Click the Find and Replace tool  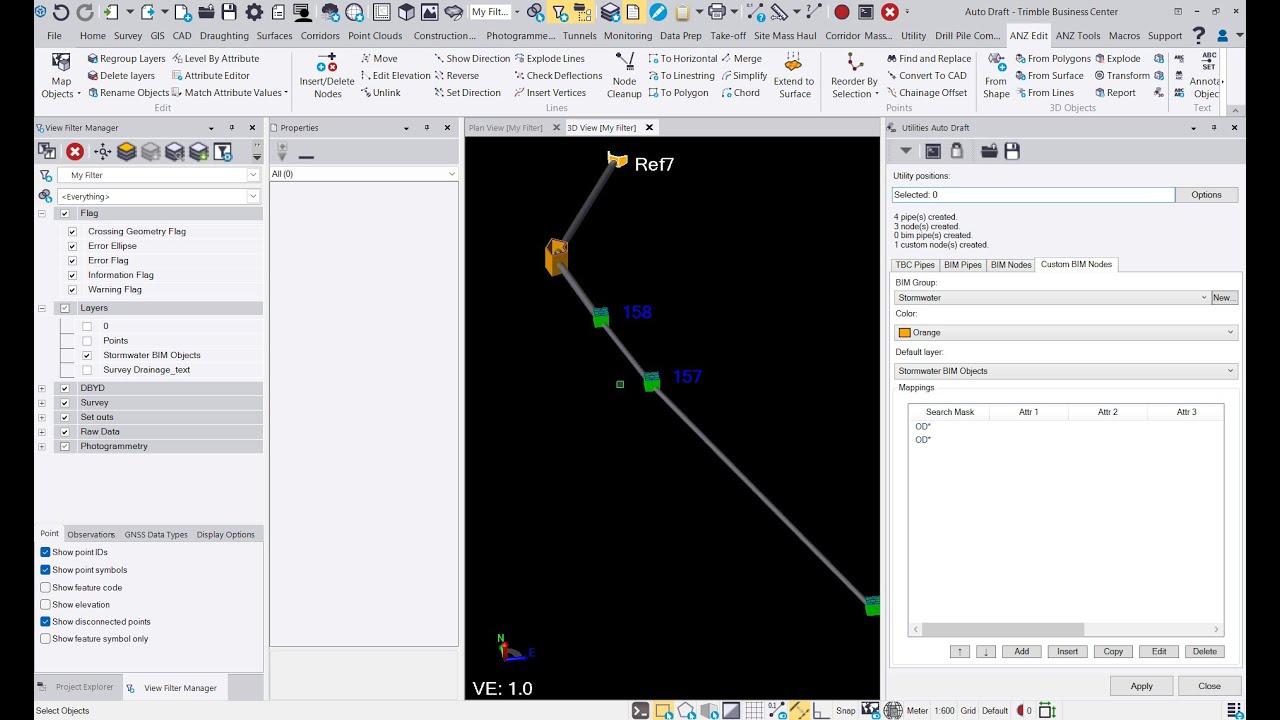(x=928, y=58)
